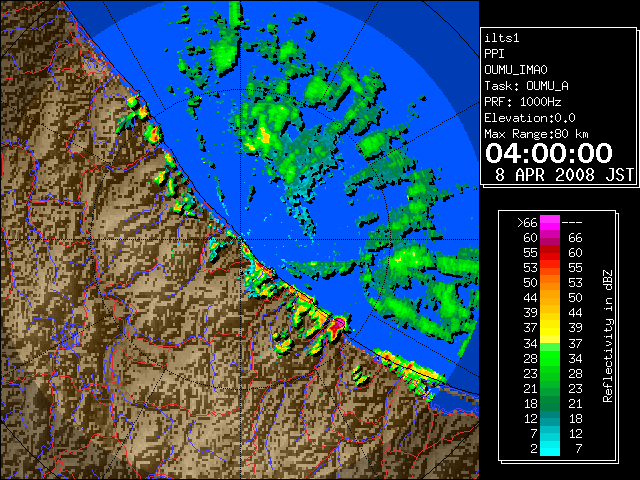The width and height of the screenshot is (640, 480).
Task: Click the 'ilts1' label in the info box
Action: (x=502, y=38)
